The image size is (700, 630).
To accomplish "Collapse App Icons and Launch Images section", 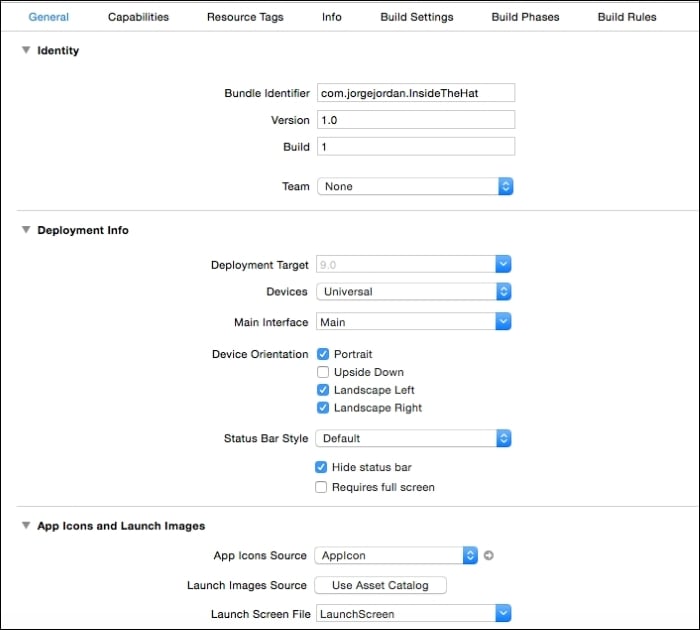I will (x=26, y=525).
